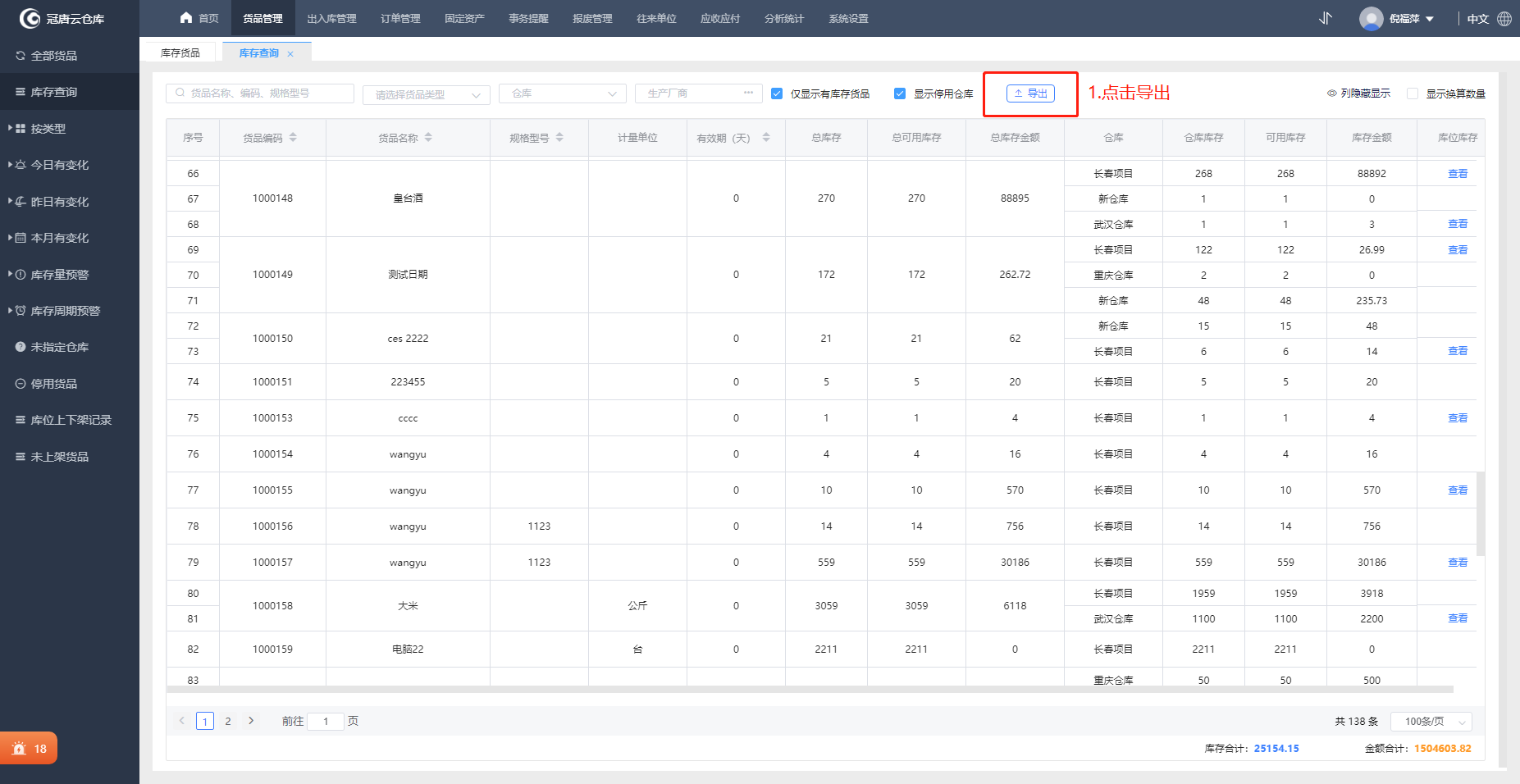Open the 100条/页 page size dropdown
The width and height of the screenshot is (1520, 784).
tap(1431, 722)
